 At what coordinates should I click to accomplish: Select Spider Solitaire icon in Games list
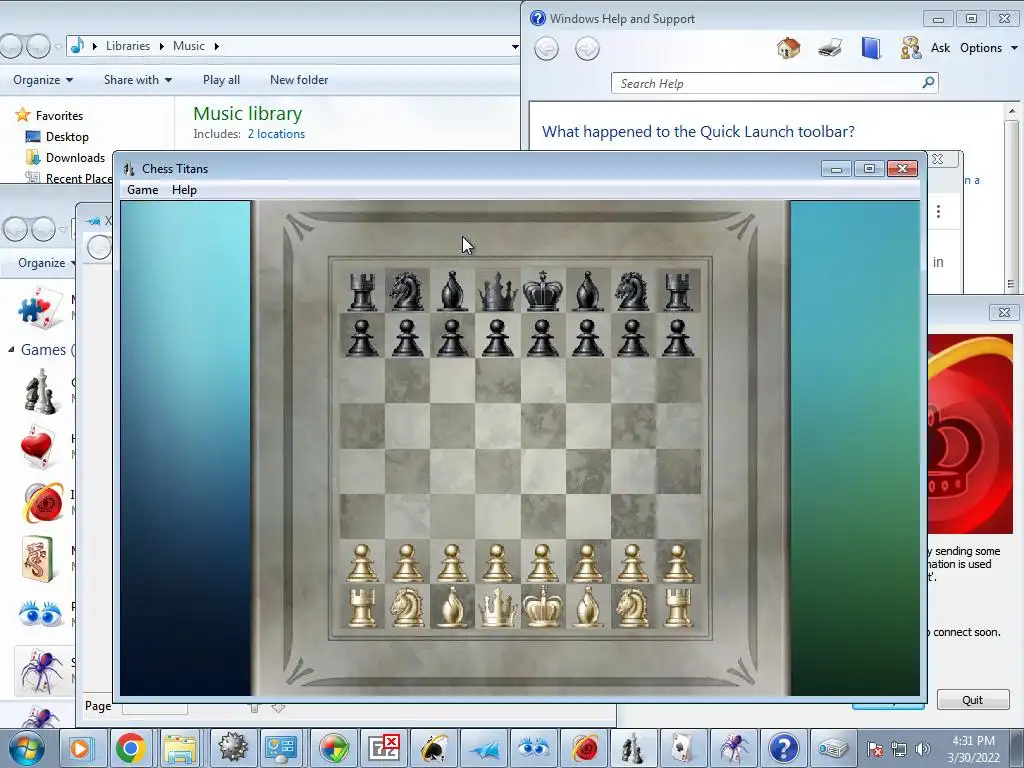(x=41, y=671)
